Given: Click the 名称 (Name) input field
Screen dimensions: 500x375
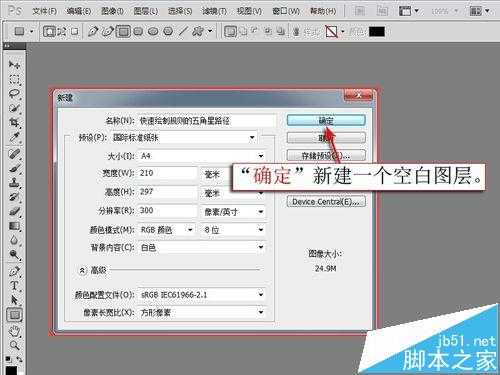Looking at the screenshot, I should tap(207, 121).
